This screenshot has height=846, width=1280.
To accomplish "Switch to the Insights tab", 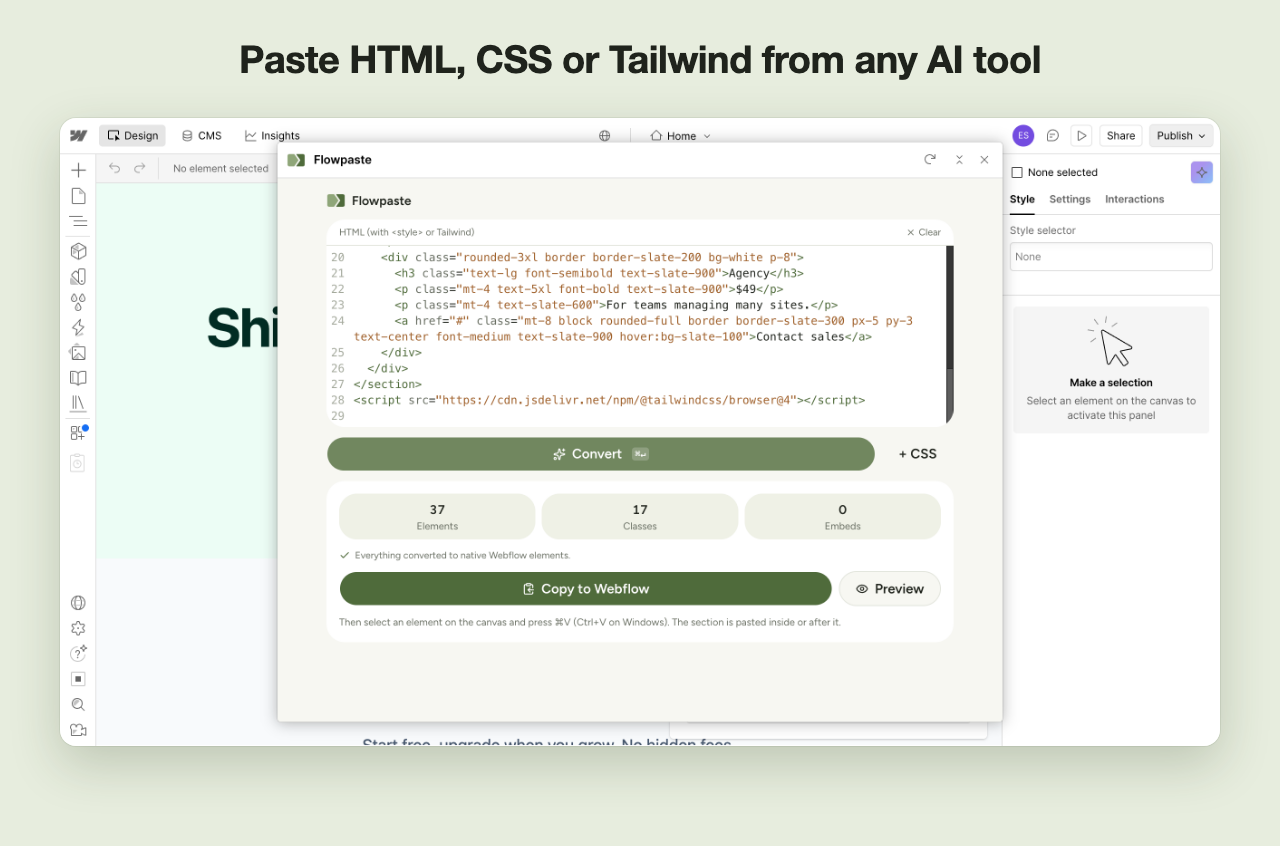I will 272,136.
